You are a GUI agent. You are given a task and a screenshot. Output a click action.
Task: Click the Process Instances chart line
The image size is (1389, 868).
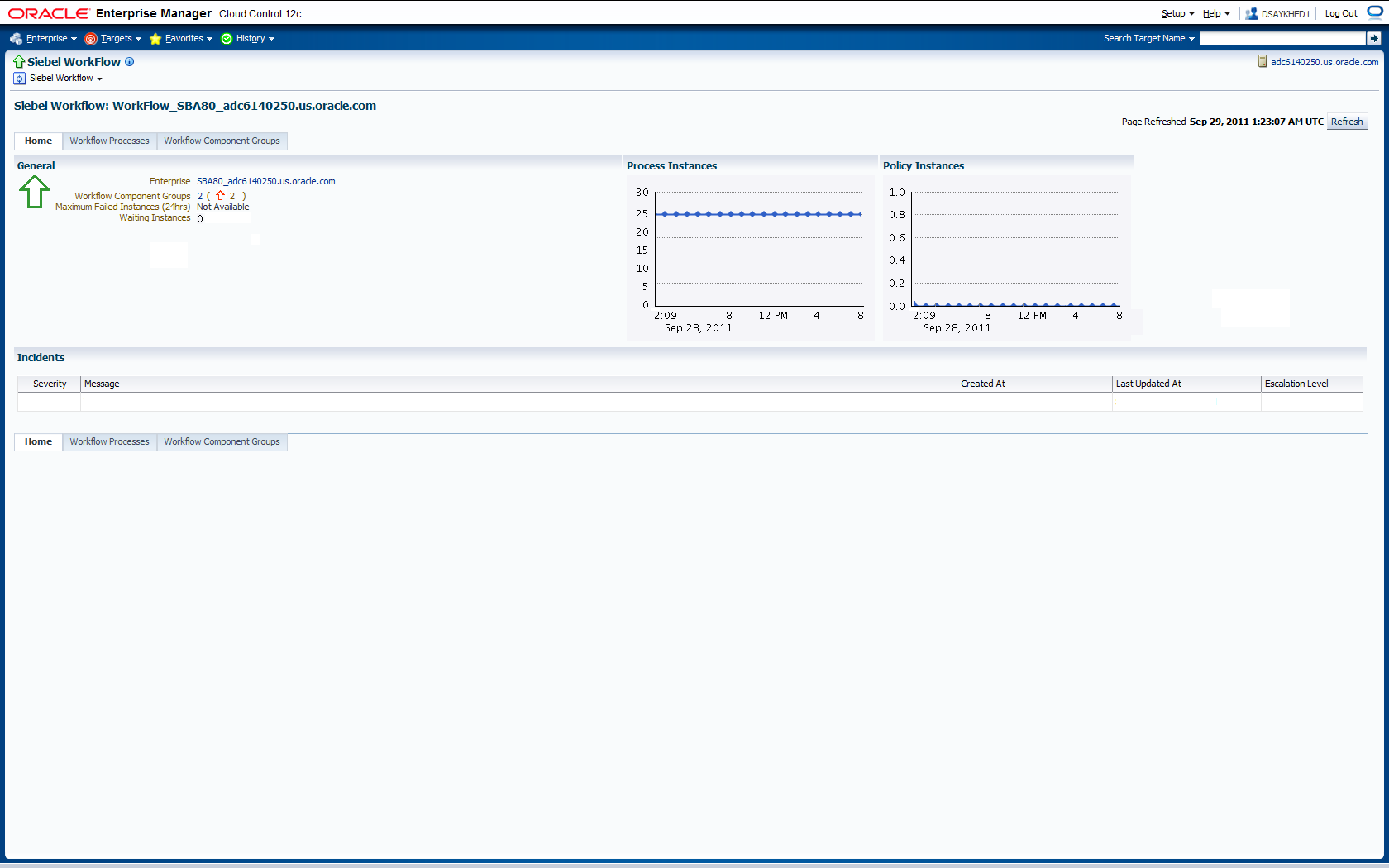[758, 214]
